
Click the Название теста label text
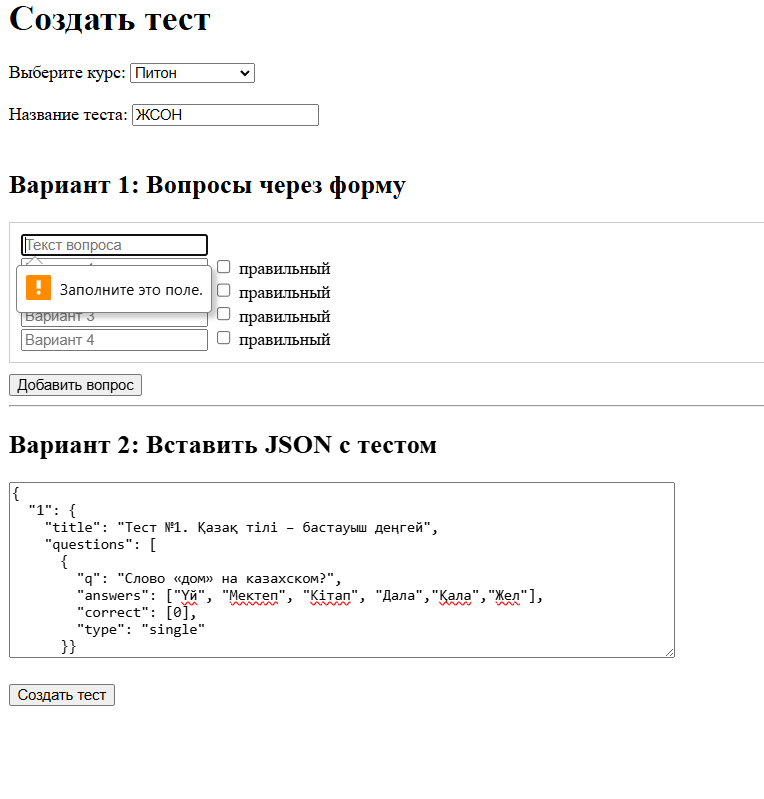tap(68, 115)
